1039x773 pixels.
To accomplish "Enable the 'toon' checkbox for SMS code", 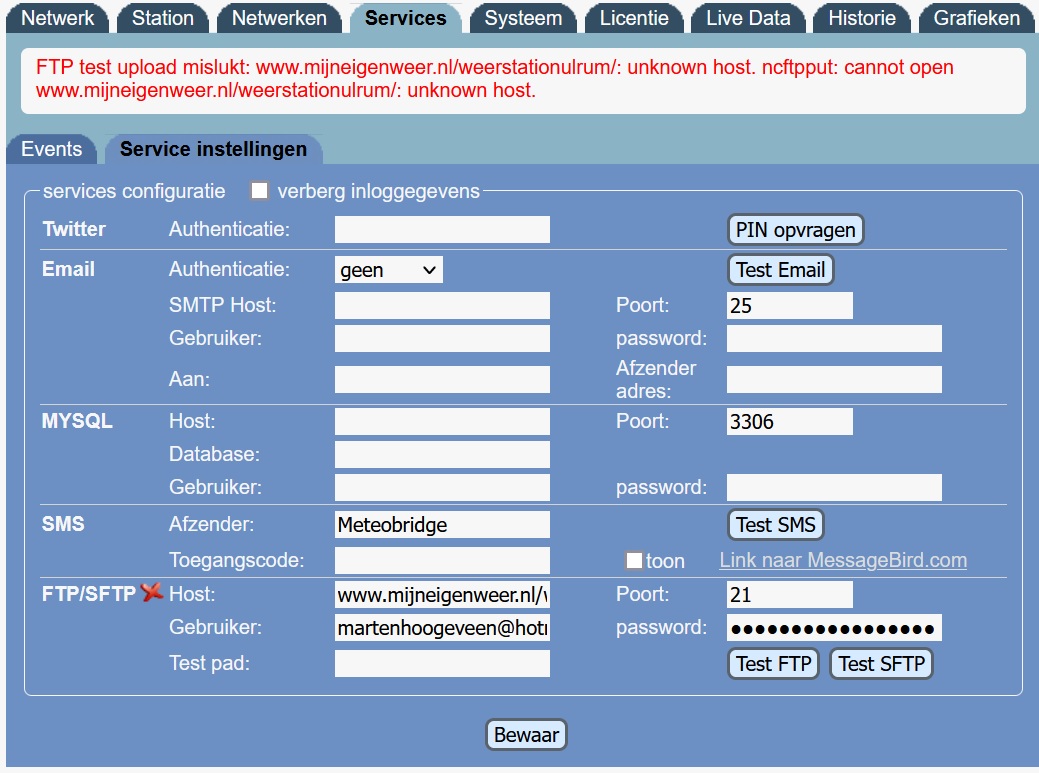I will click(633, 561).
